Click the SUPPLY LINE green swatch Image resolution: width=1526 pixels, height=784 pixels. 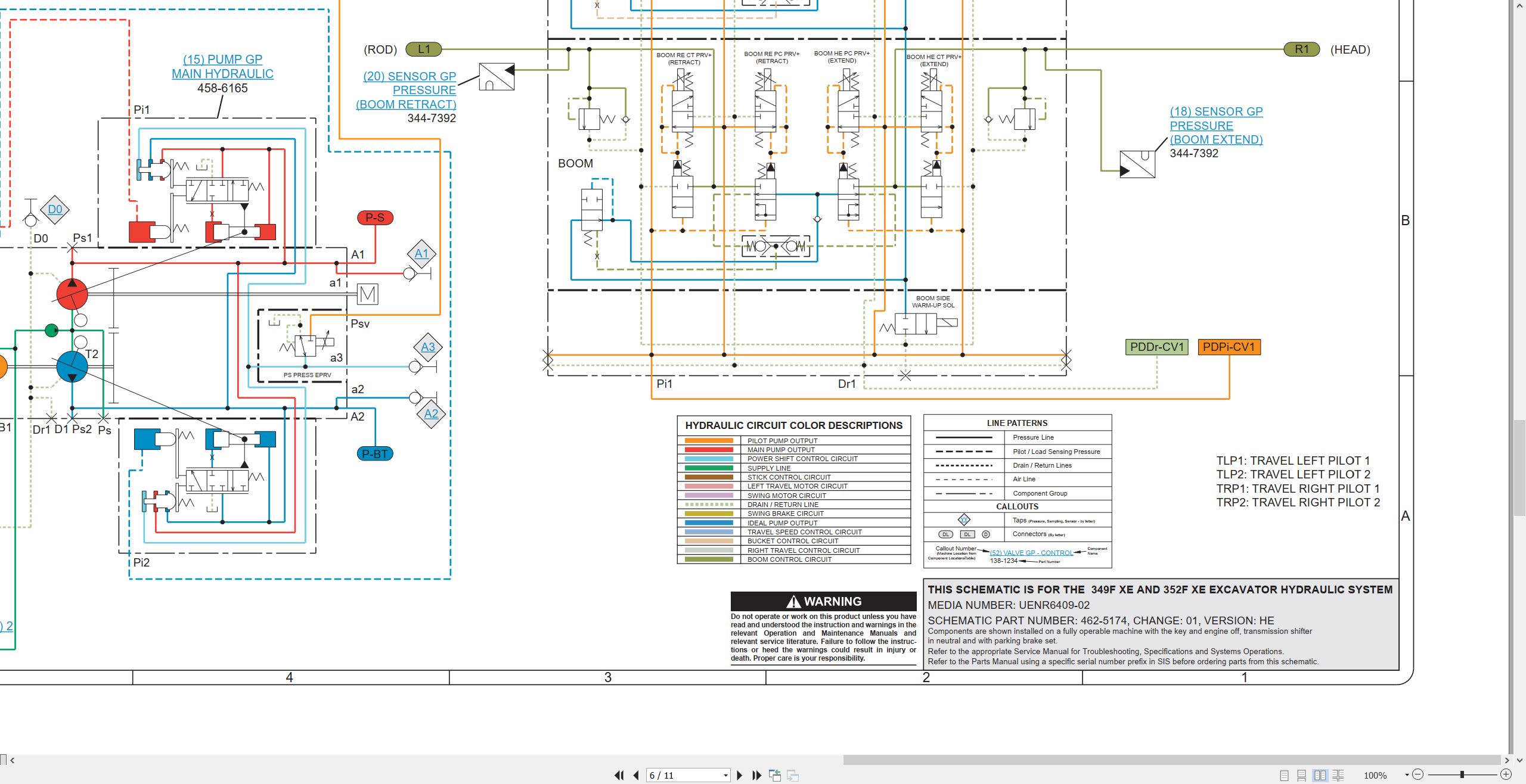709,468
